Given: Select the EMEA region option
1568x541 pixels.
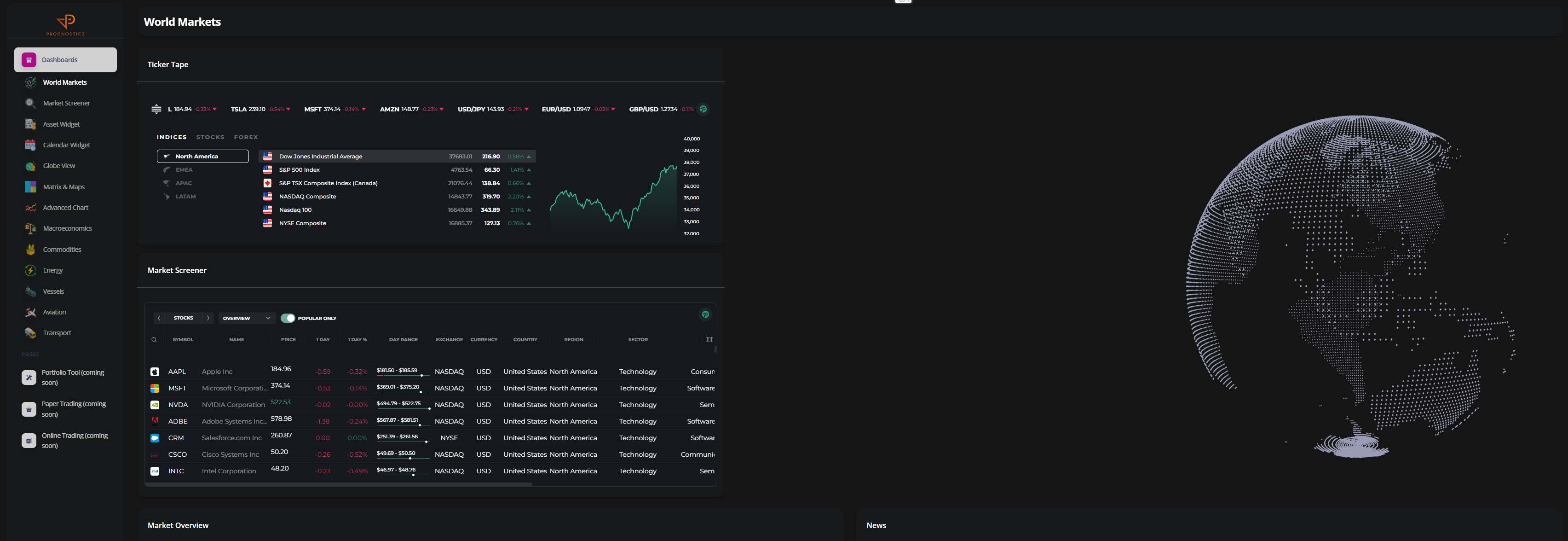Looking at the screenshot, I should pyautogui.click(x=184, y=170).
